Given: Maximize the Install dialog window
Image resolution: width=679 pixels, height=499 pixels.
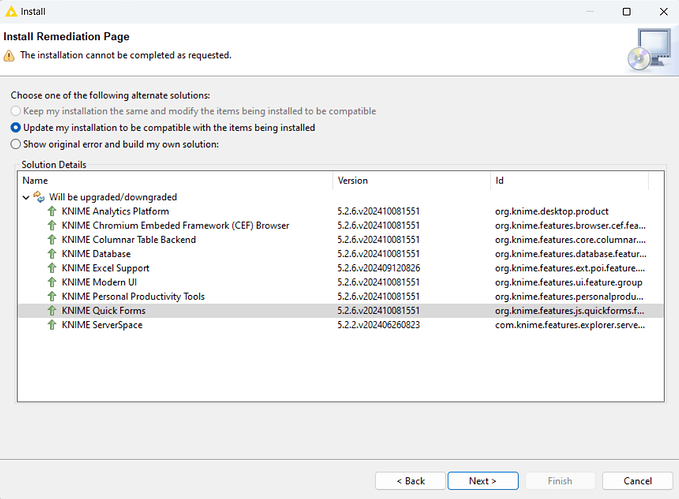Looking at the screenshot, I should tap(626, 12).
